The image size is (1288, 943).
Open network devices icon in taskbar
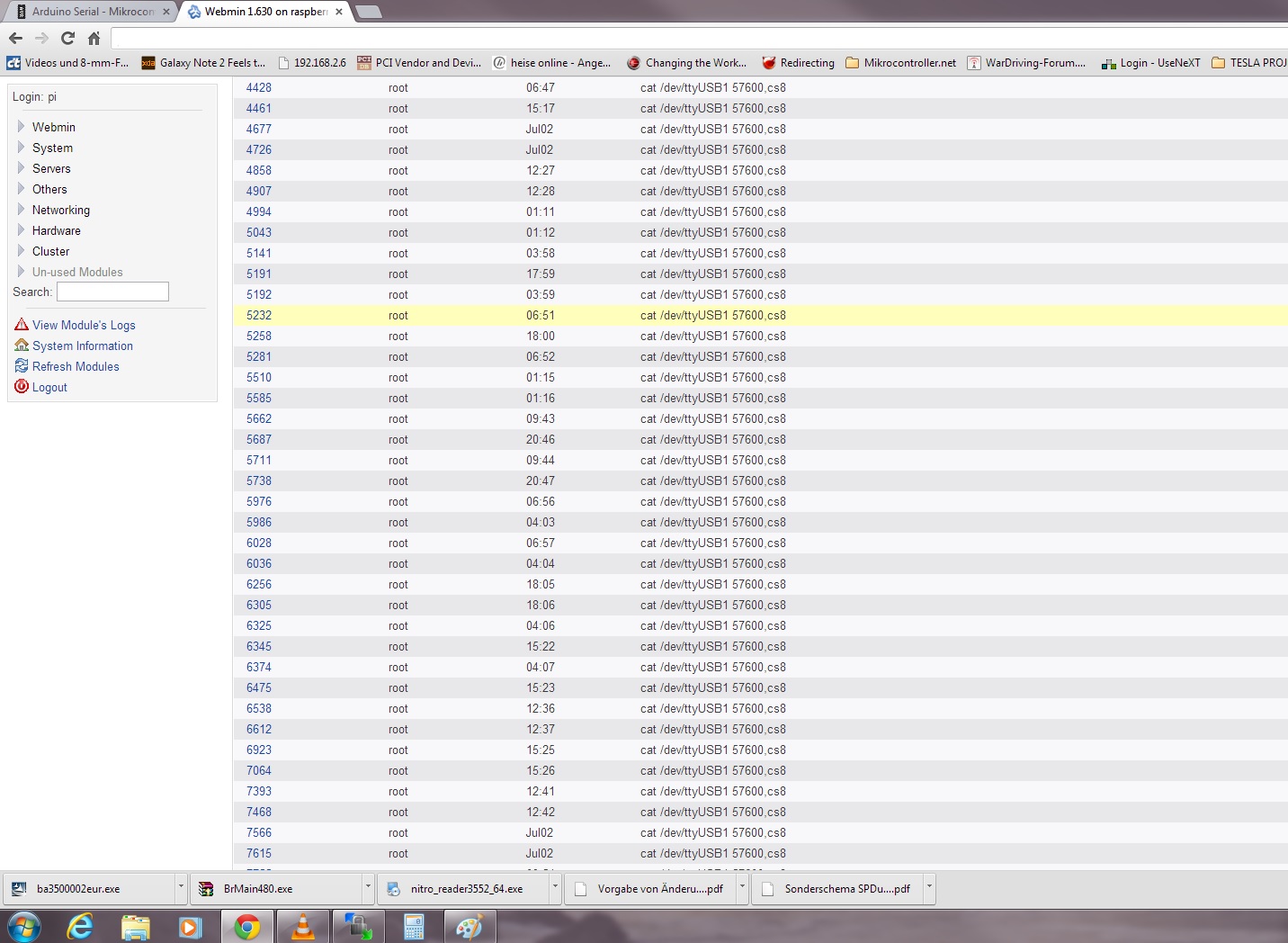[x=358, y=927]
